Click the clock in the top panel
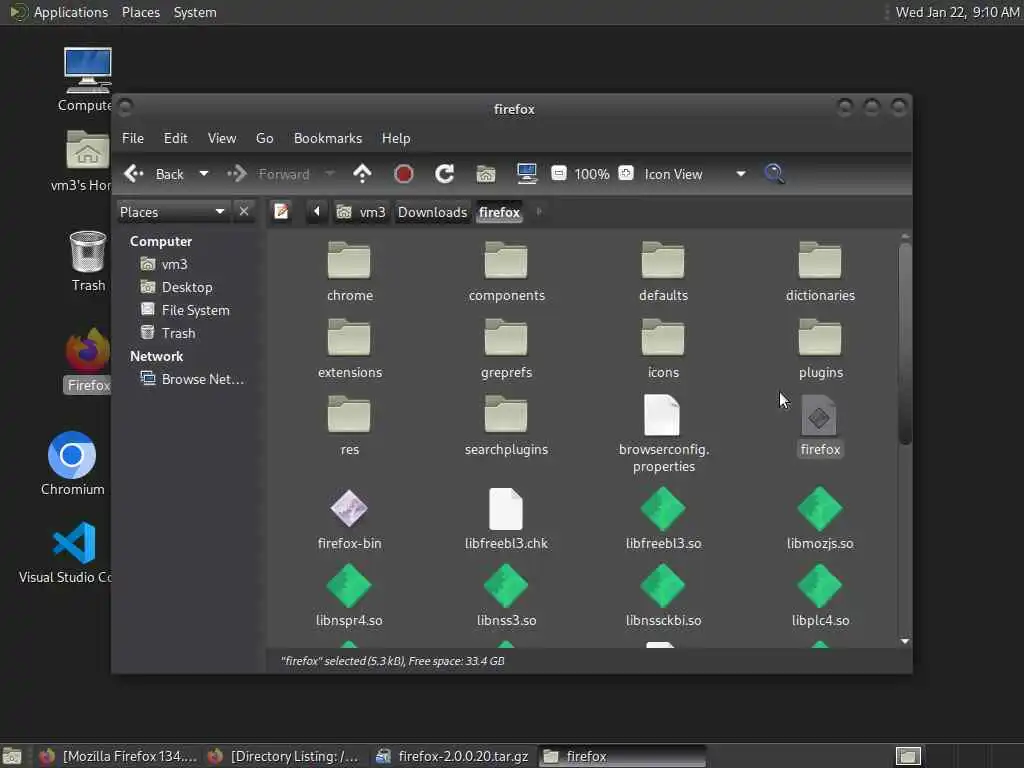The height and width of the screenshot is (768, 1024). 957,12
